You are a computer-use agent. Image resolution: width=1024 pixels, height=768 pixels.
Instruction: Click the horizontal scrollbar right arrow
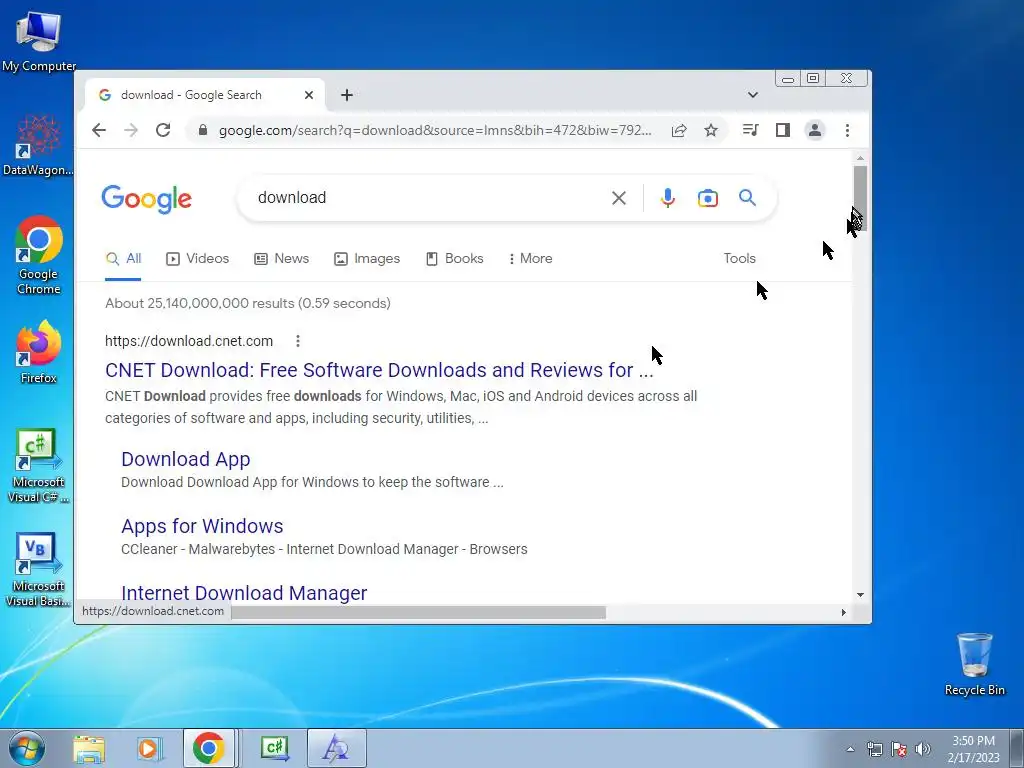click(843, 613)
